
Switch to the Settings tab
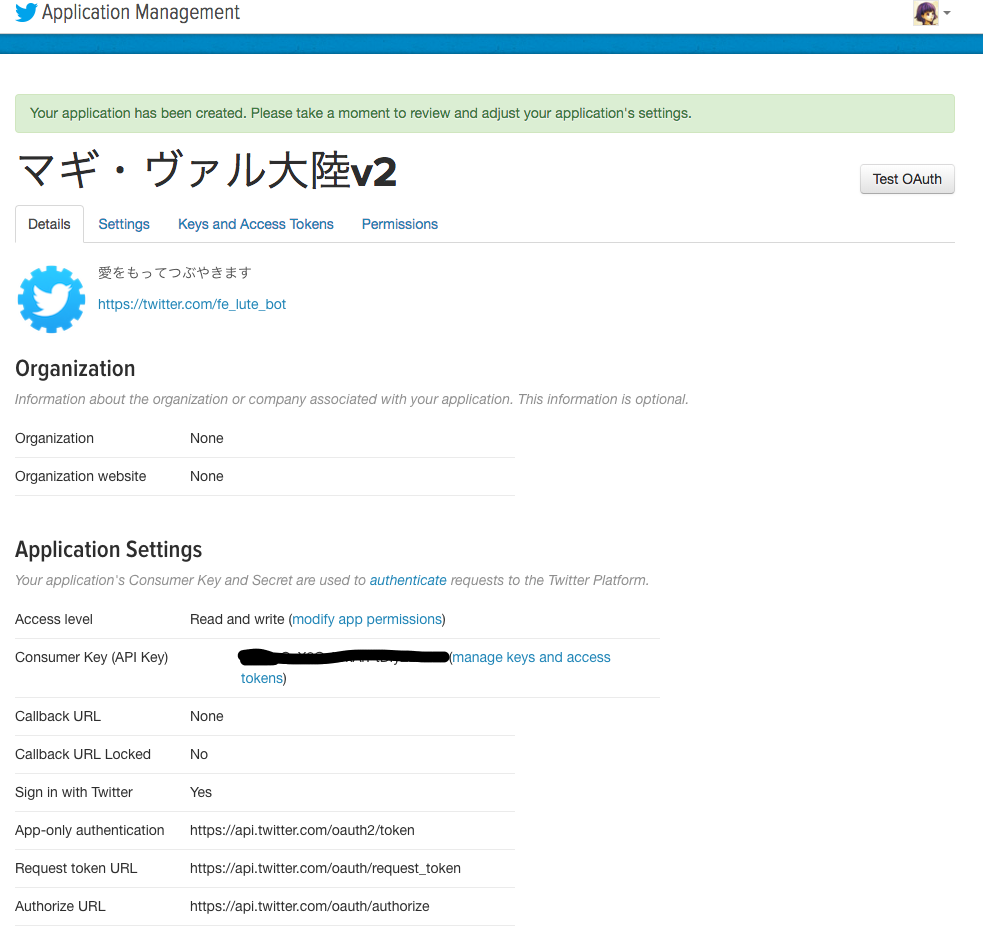click(124, 225)
